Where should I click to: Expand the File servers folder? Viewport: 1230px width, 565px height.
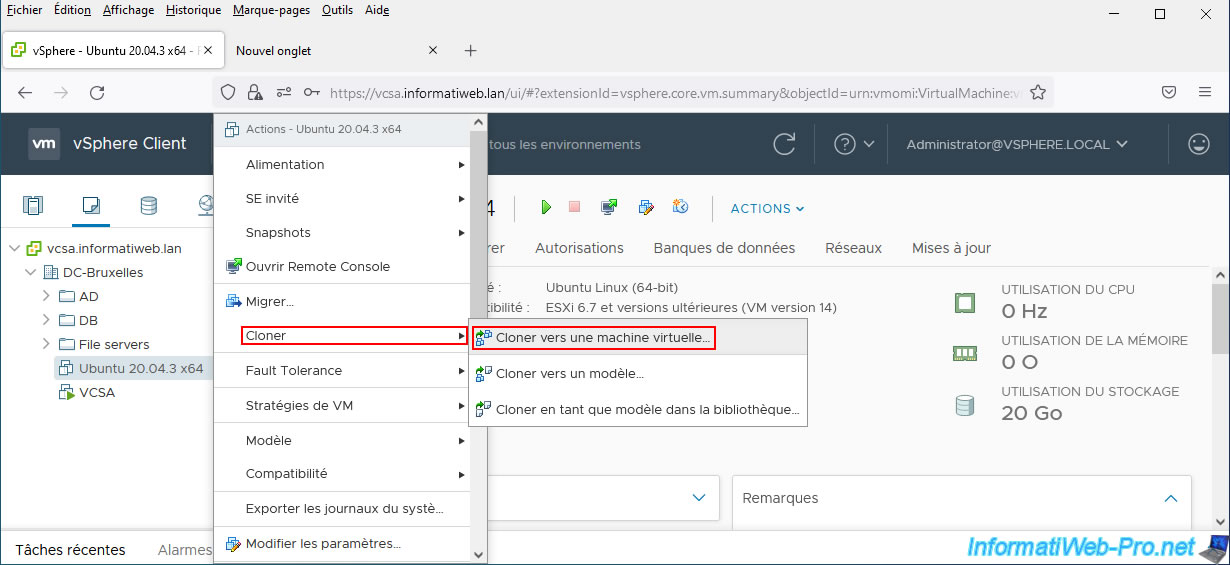point(46,344)
